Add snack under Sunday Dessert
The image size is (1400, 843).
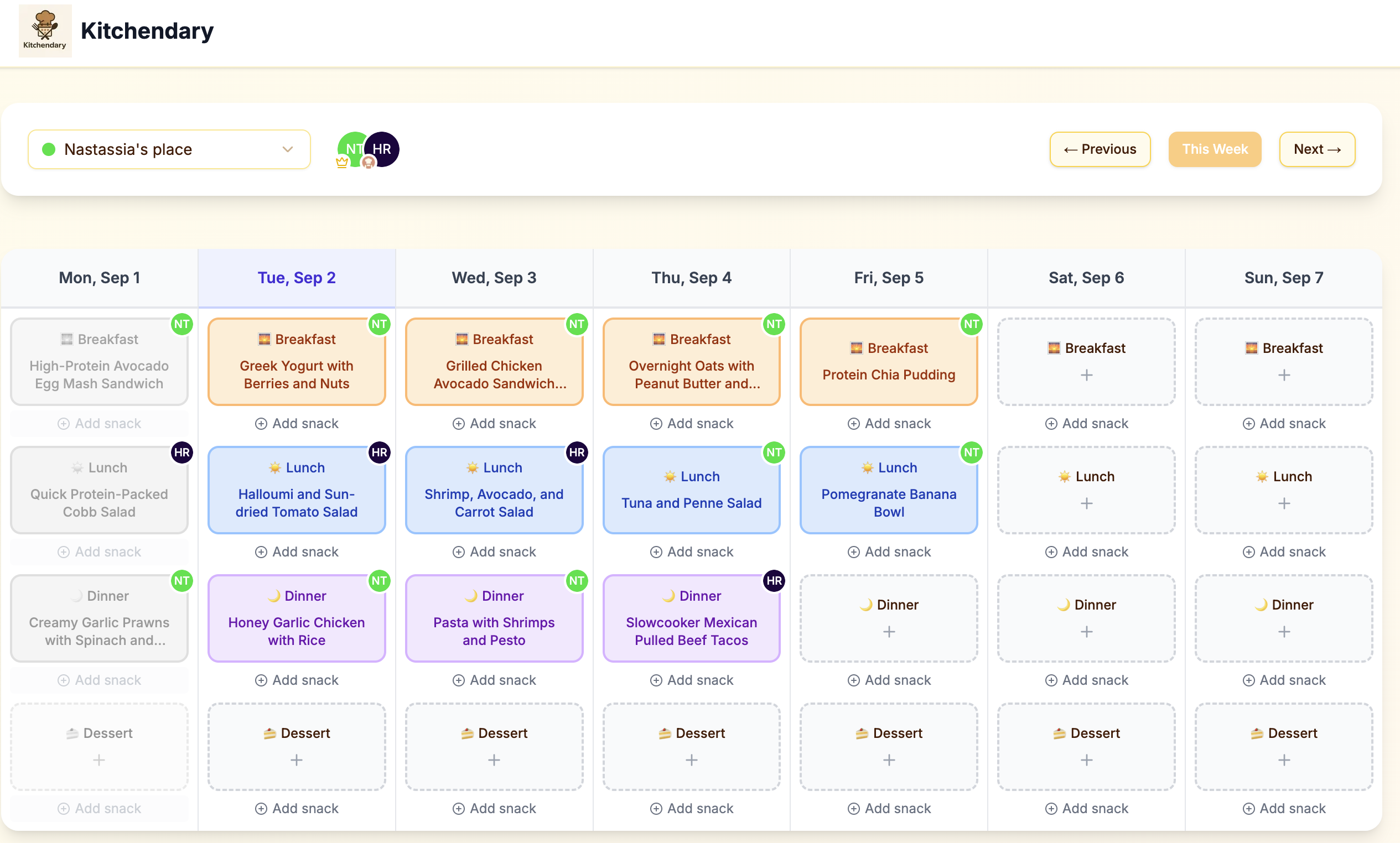click(1284, 808)
